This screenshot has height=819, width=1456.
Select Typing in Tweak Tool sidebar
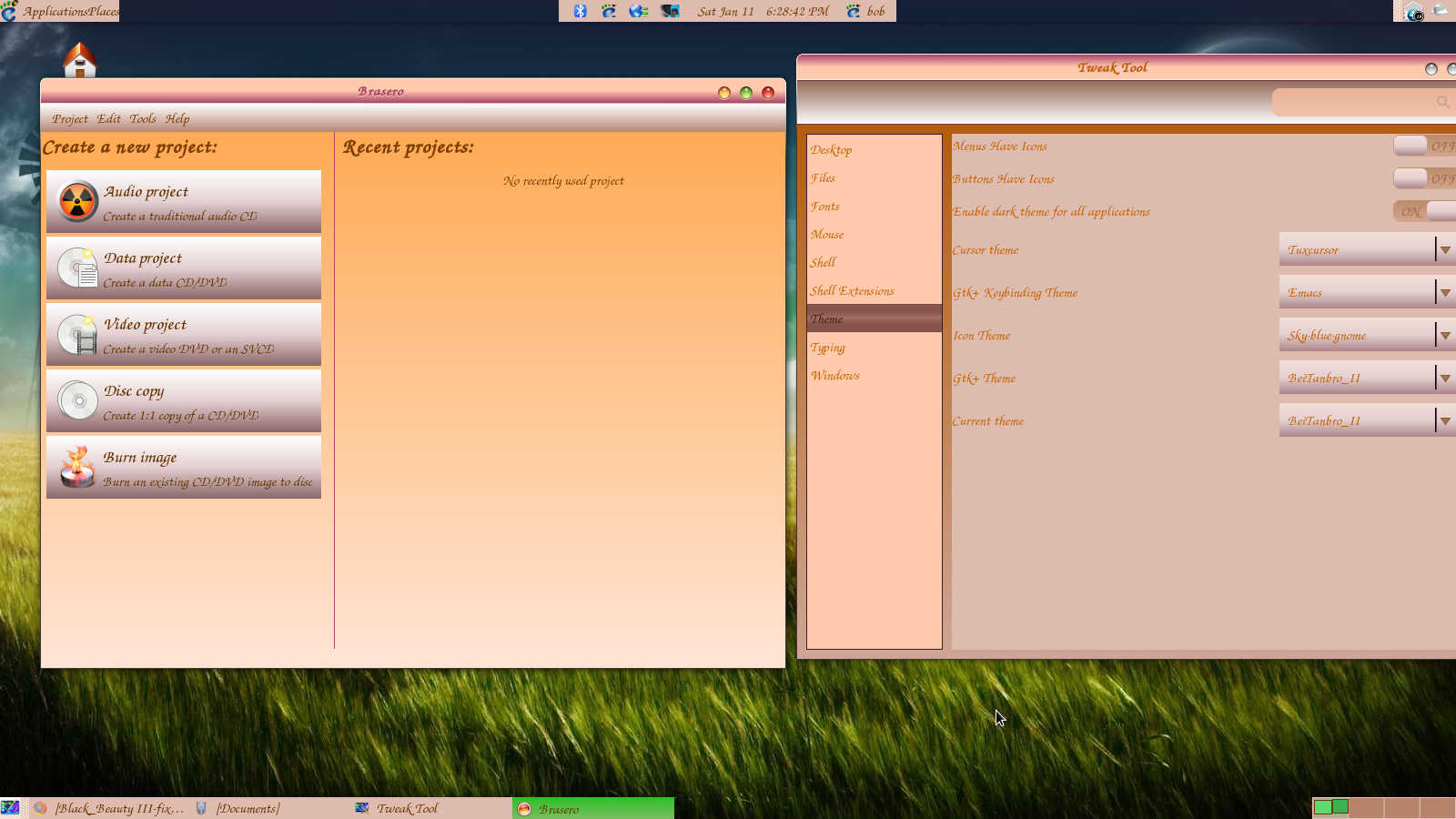pos(874,347)
